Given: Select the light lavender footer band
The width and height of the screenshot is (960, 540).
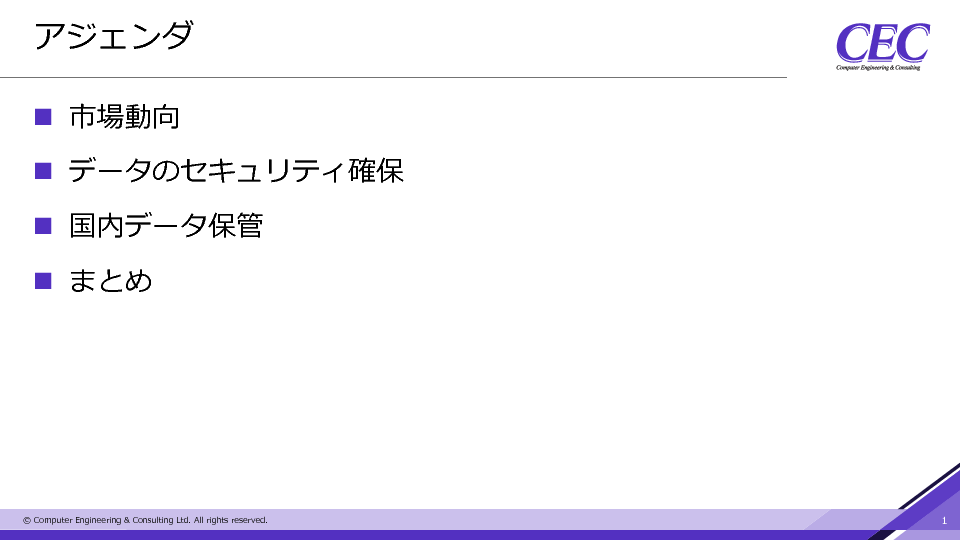Looking at the screenshot, I should click(x=500, y=519).
